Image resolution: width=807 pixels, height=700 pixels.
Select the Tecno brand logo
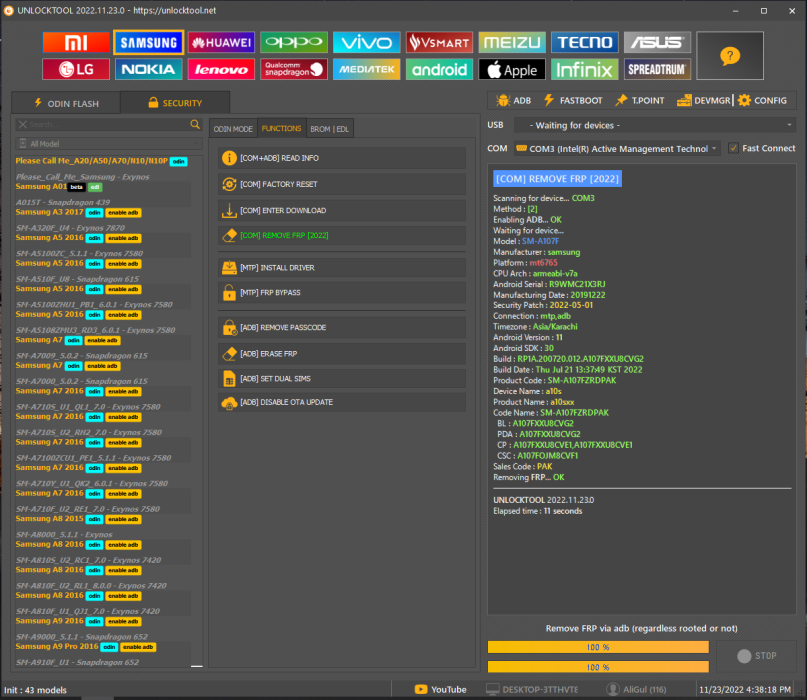[585, 43]
